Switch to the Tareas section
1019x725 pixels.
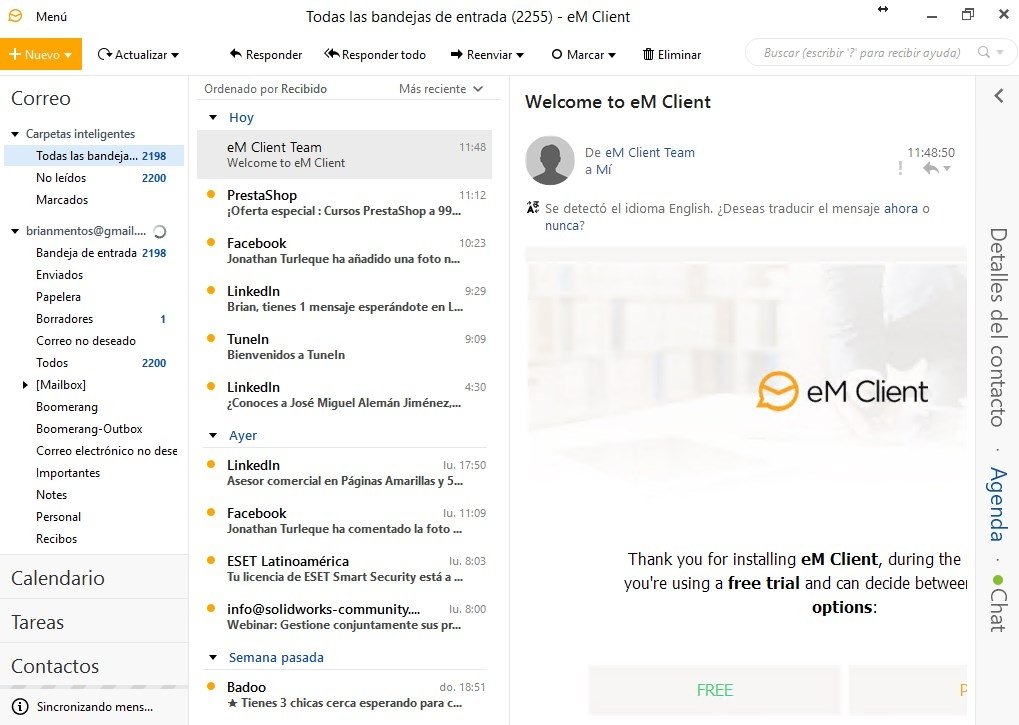94,622
